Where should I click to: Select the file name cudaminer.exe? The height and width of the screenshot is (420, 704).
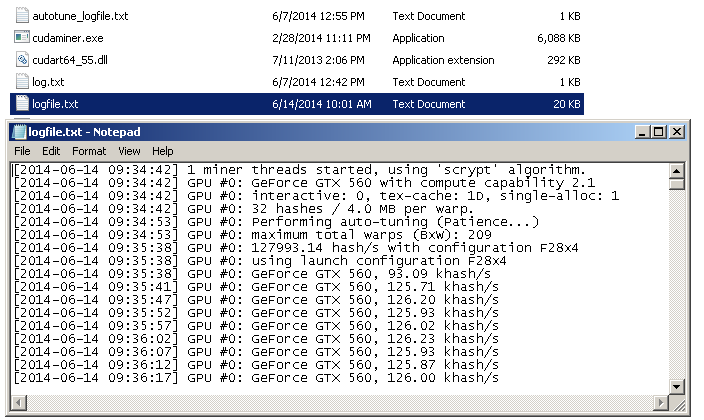pos(67,38)
